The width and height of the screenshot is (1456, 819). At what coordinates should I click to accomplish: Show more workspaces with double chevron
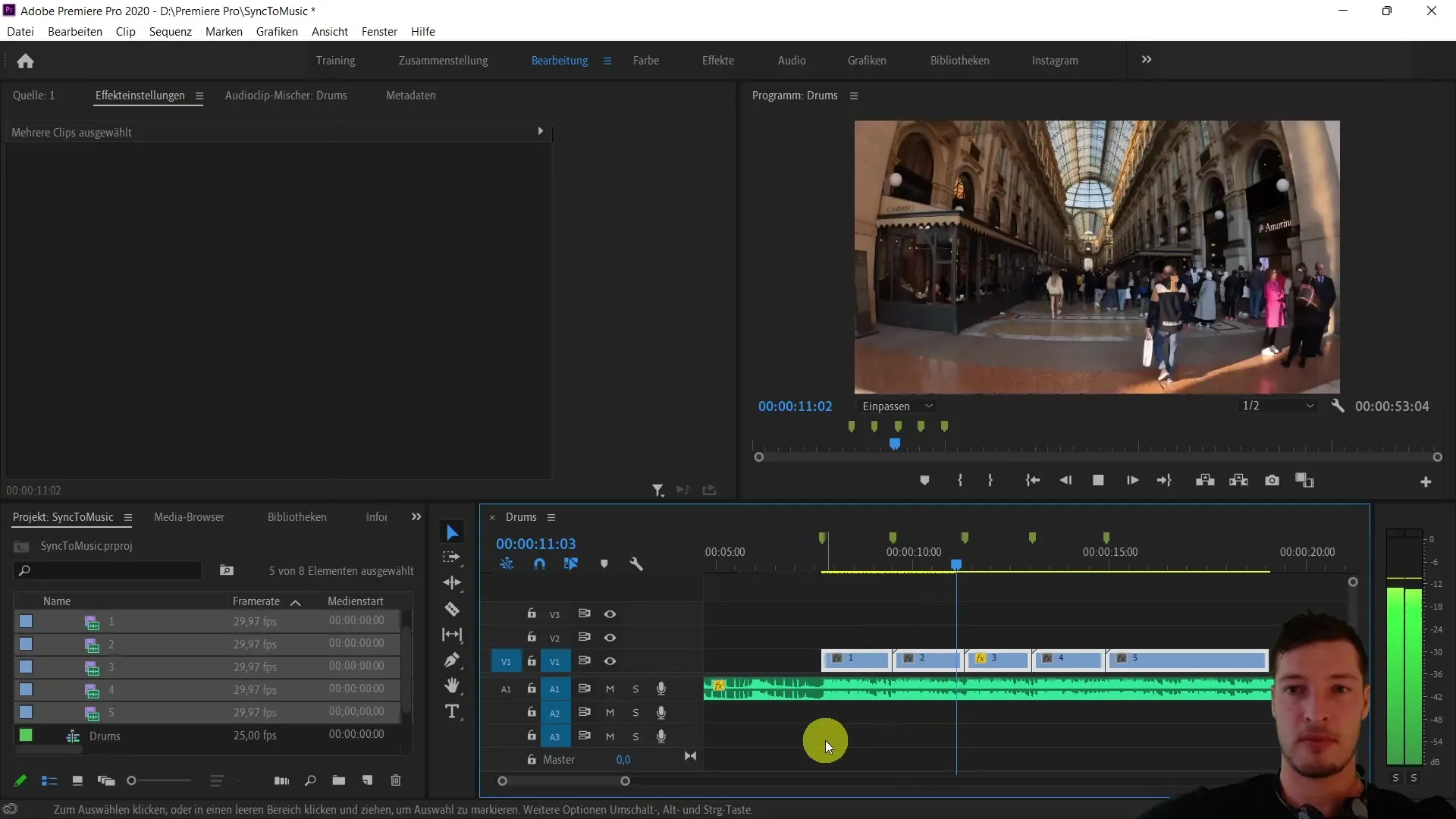[1147, 60]
